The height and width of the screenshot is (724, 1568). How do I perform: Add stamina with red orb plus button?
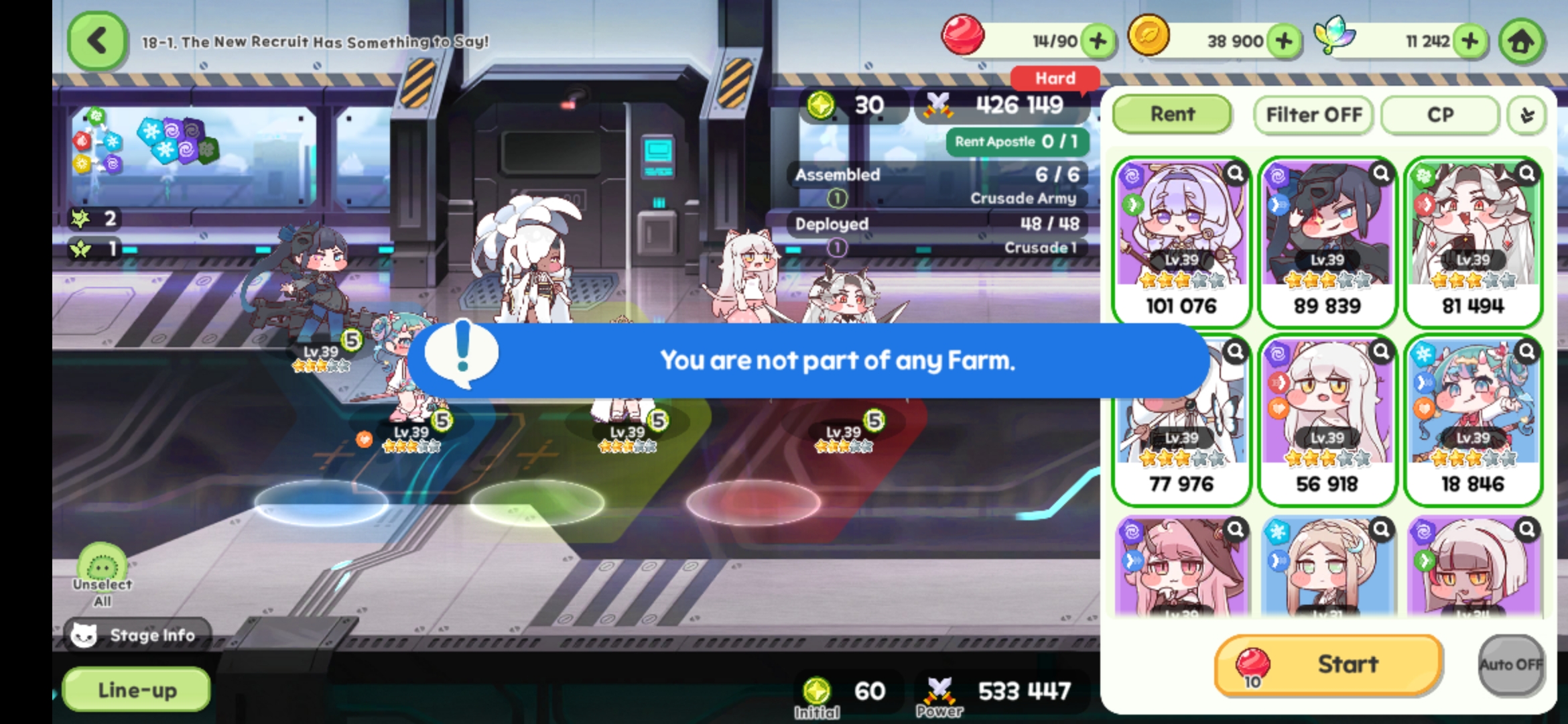point(1098,42)
